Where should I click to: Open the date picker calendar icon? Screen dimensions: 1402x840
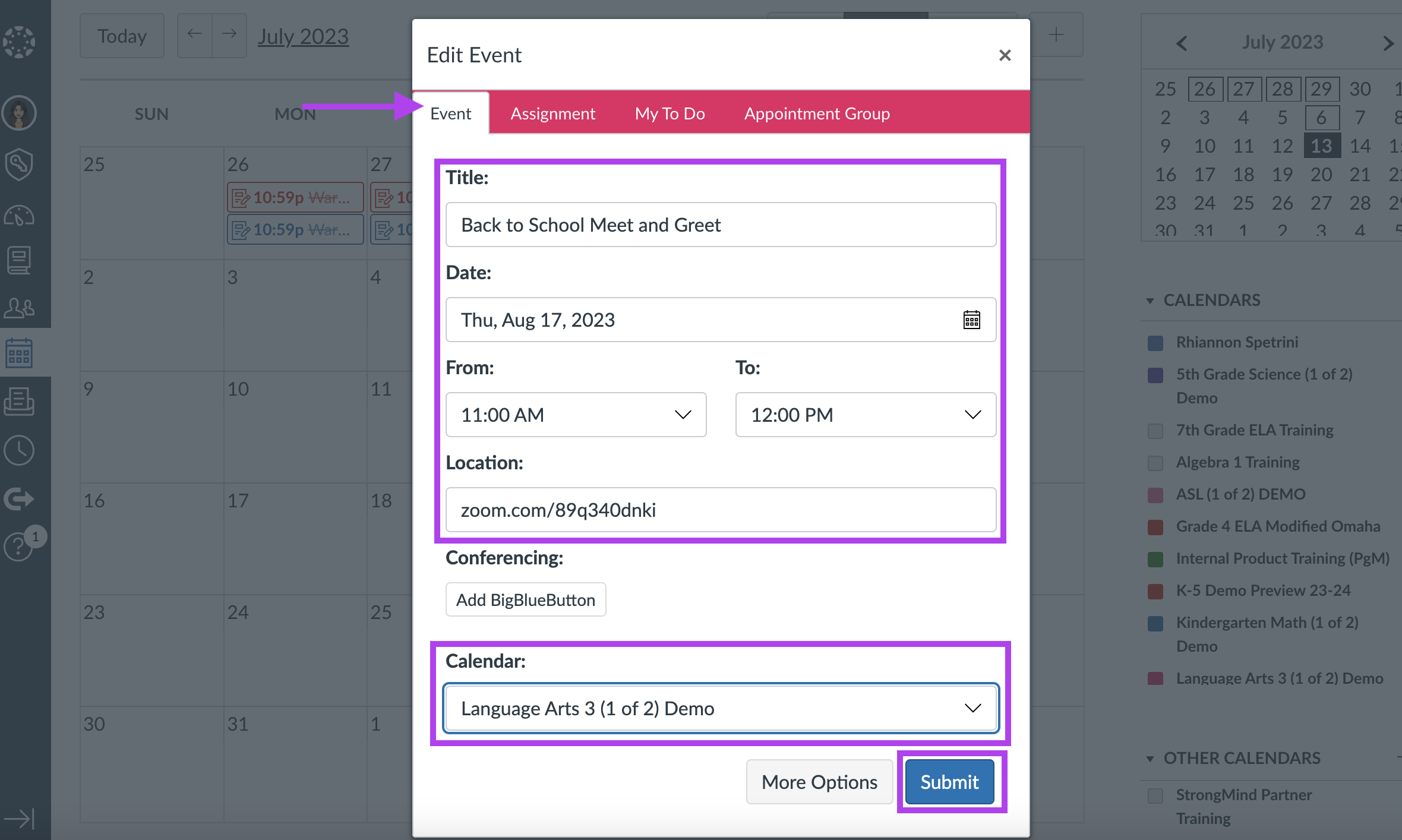point(971,320)
